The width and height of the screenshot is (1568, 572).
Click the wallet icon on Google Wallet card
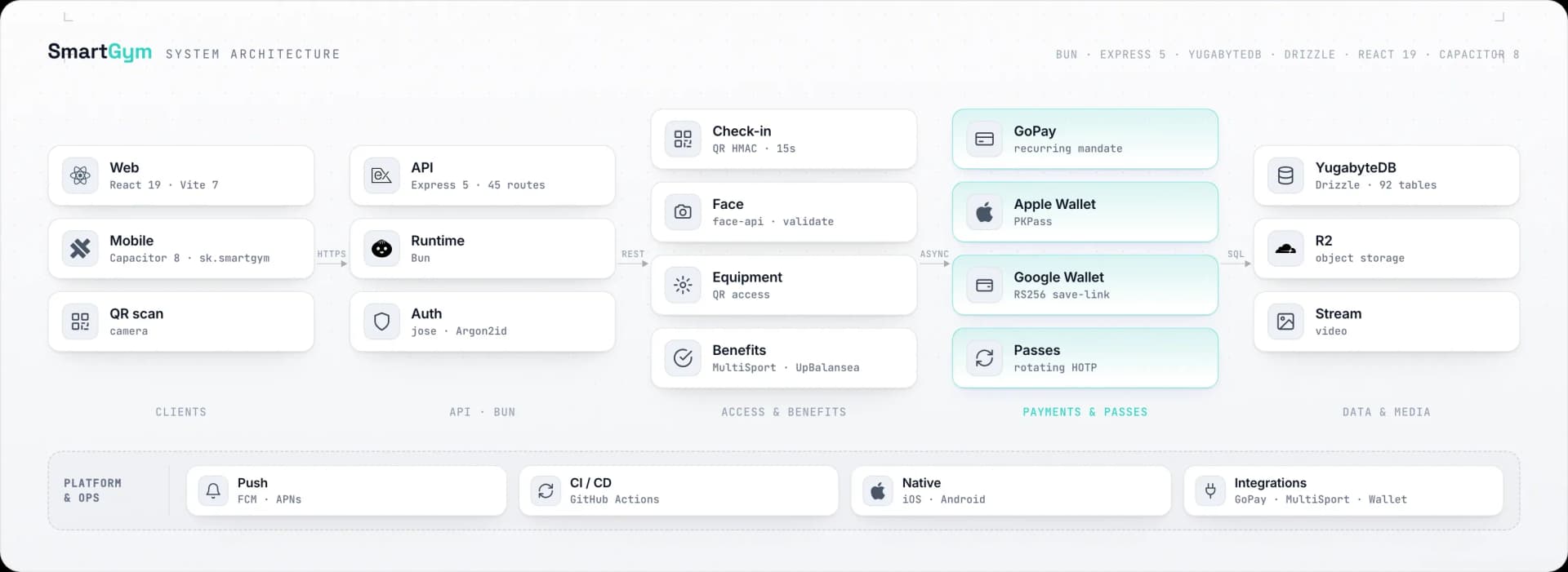tap(984, 285)
